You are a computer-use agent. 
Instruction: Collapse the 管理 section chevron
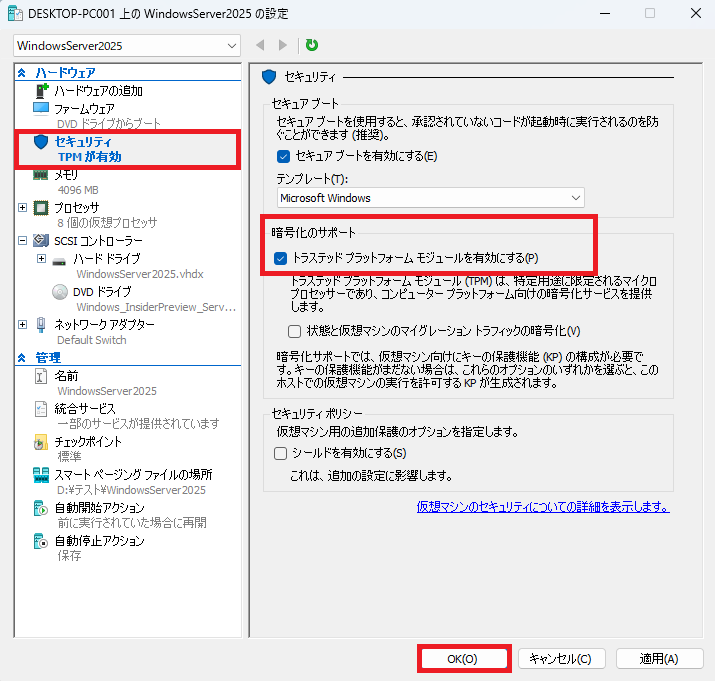(21, 358)
